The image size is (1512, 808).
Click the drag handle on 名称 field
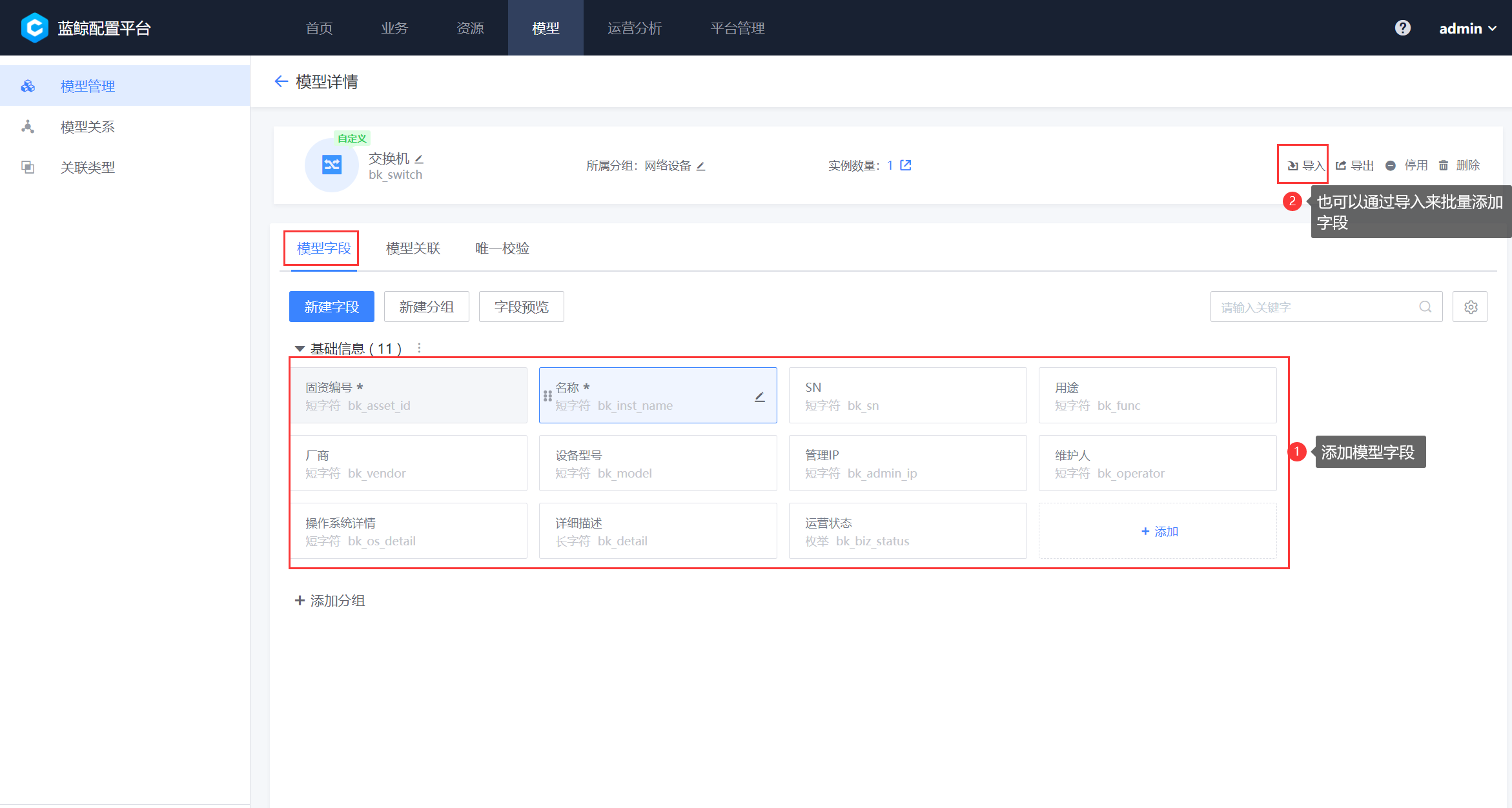(547, 396)
